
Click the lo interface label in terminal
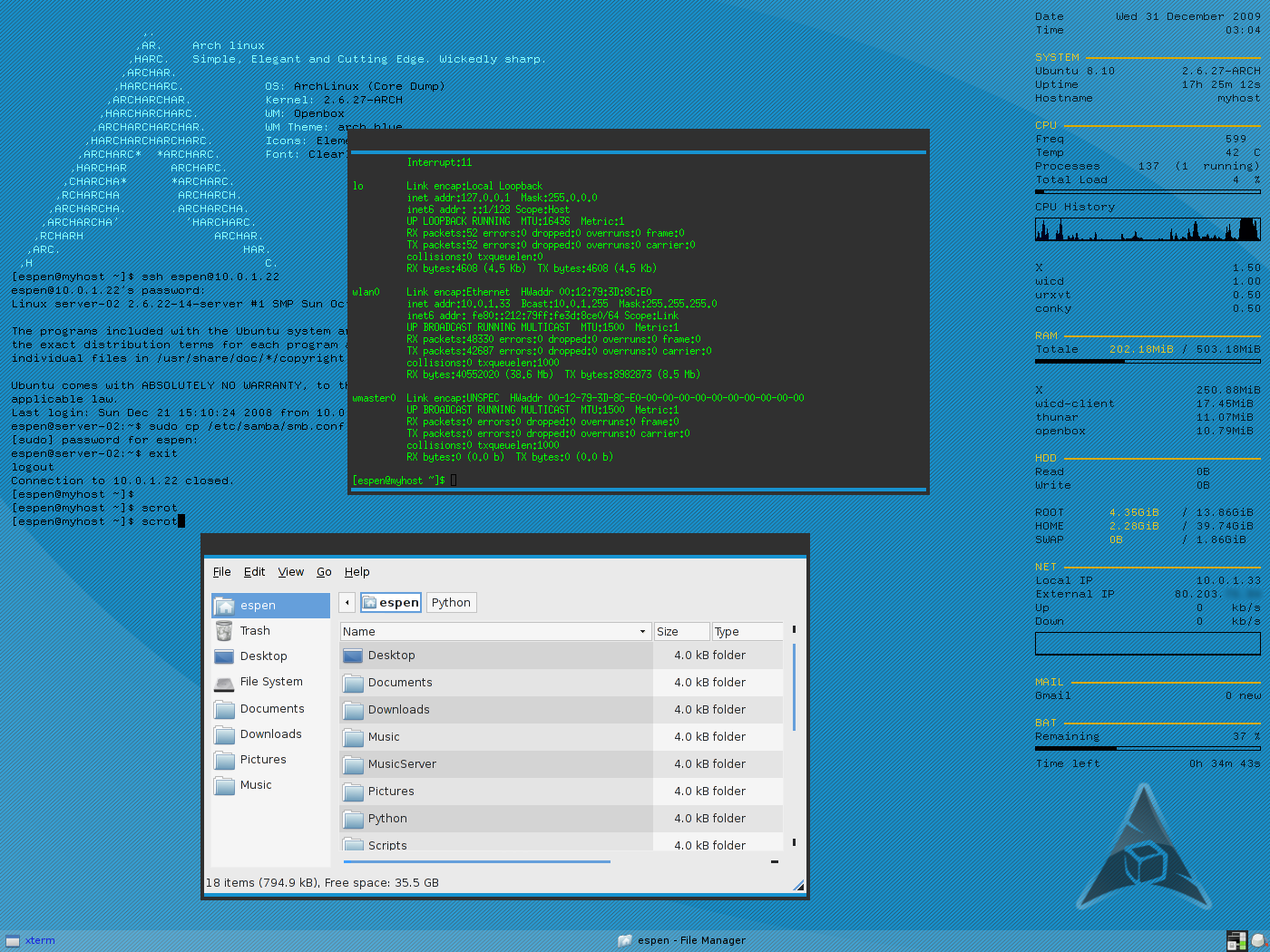point(357,186)
